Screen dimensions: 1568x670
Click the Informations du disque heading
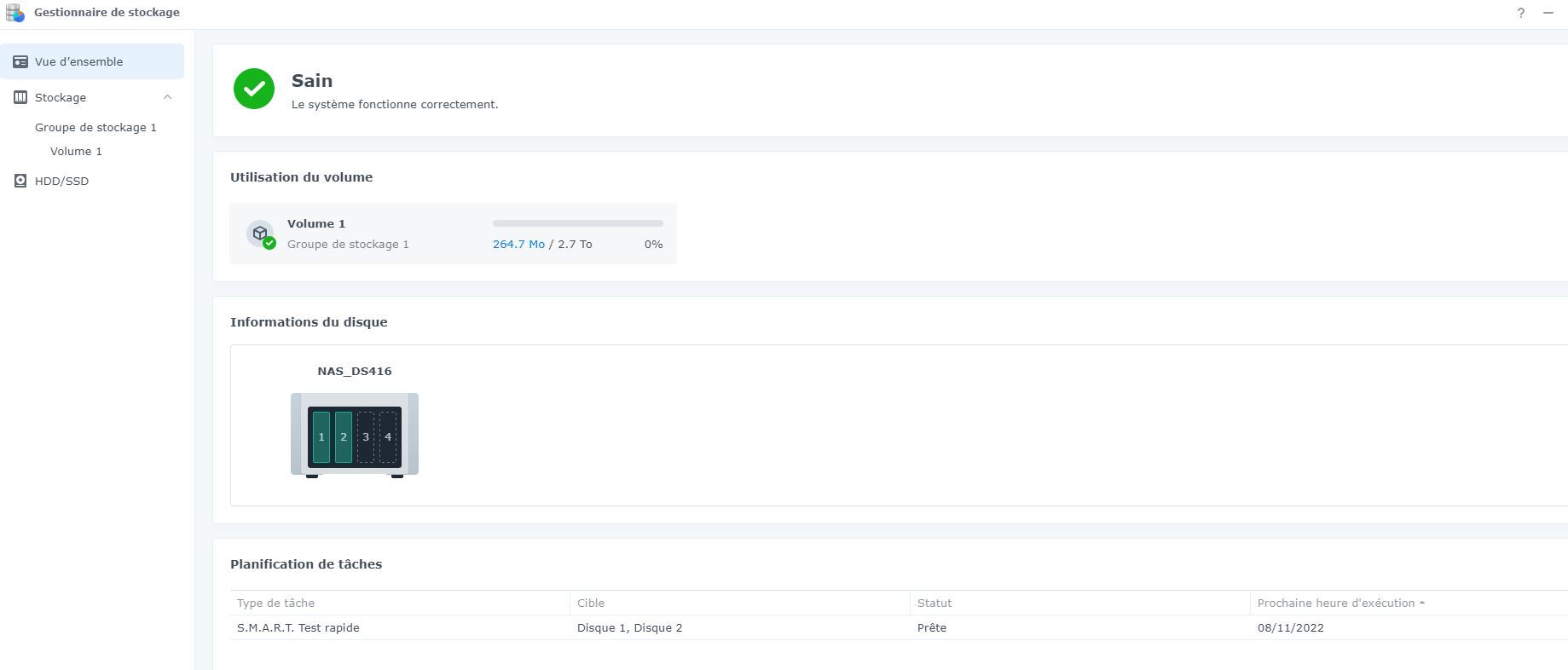click(x=309, y=322)
